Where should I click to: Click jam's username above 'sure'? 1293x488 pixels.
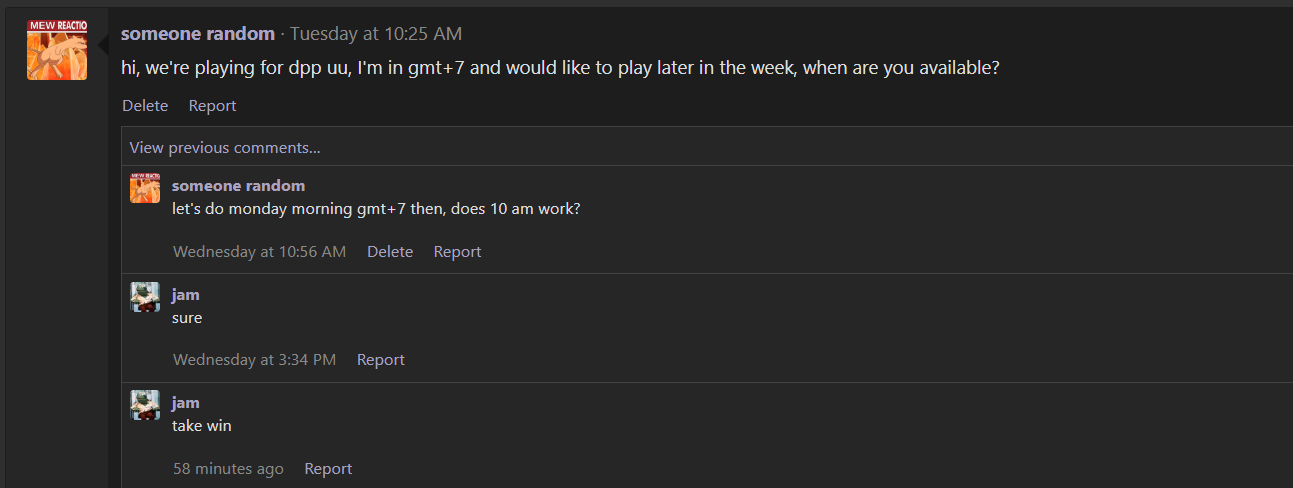[186, 294]
